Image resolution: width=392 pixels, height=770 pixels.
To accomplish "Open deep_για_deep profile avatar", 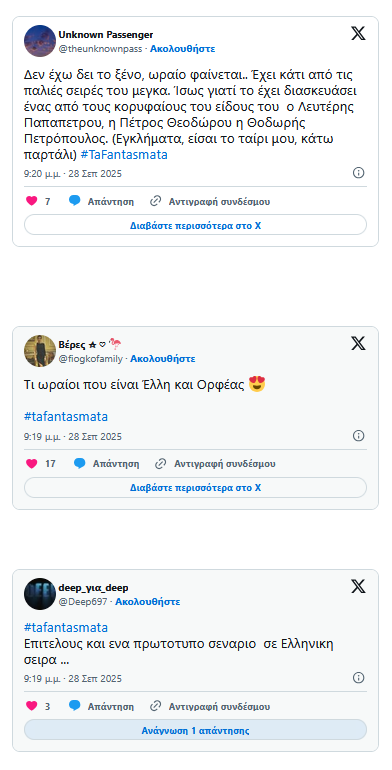I will click(40, 594).
